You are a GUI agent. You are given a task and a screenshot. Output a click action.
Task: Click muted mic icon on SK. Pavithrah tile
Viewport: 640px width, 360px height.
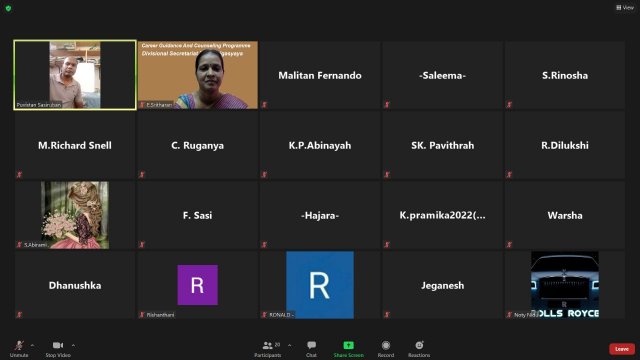[387, 175]
